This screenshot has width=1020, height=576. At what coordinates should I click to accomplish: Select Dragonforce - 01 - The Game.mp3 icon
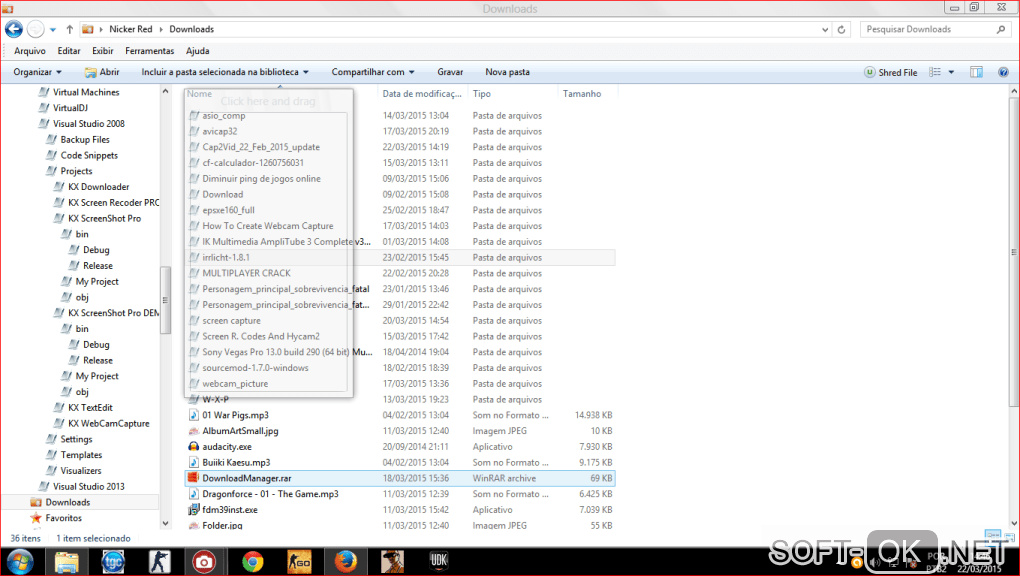(x=193, y=494)
